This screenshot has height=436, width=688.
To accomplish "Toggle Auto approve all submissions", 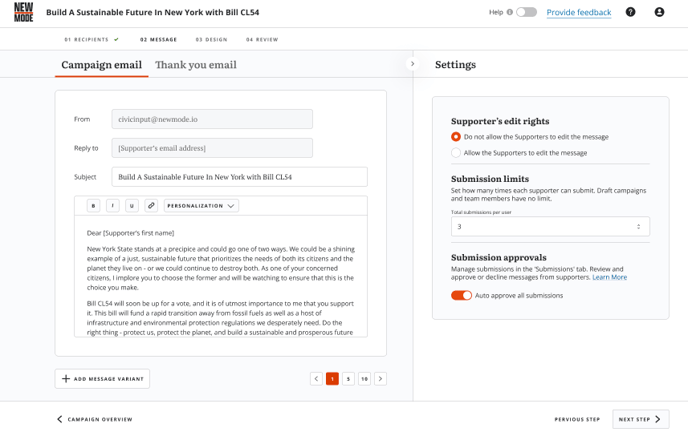I will pyautogui.click(x=461, y=295).
